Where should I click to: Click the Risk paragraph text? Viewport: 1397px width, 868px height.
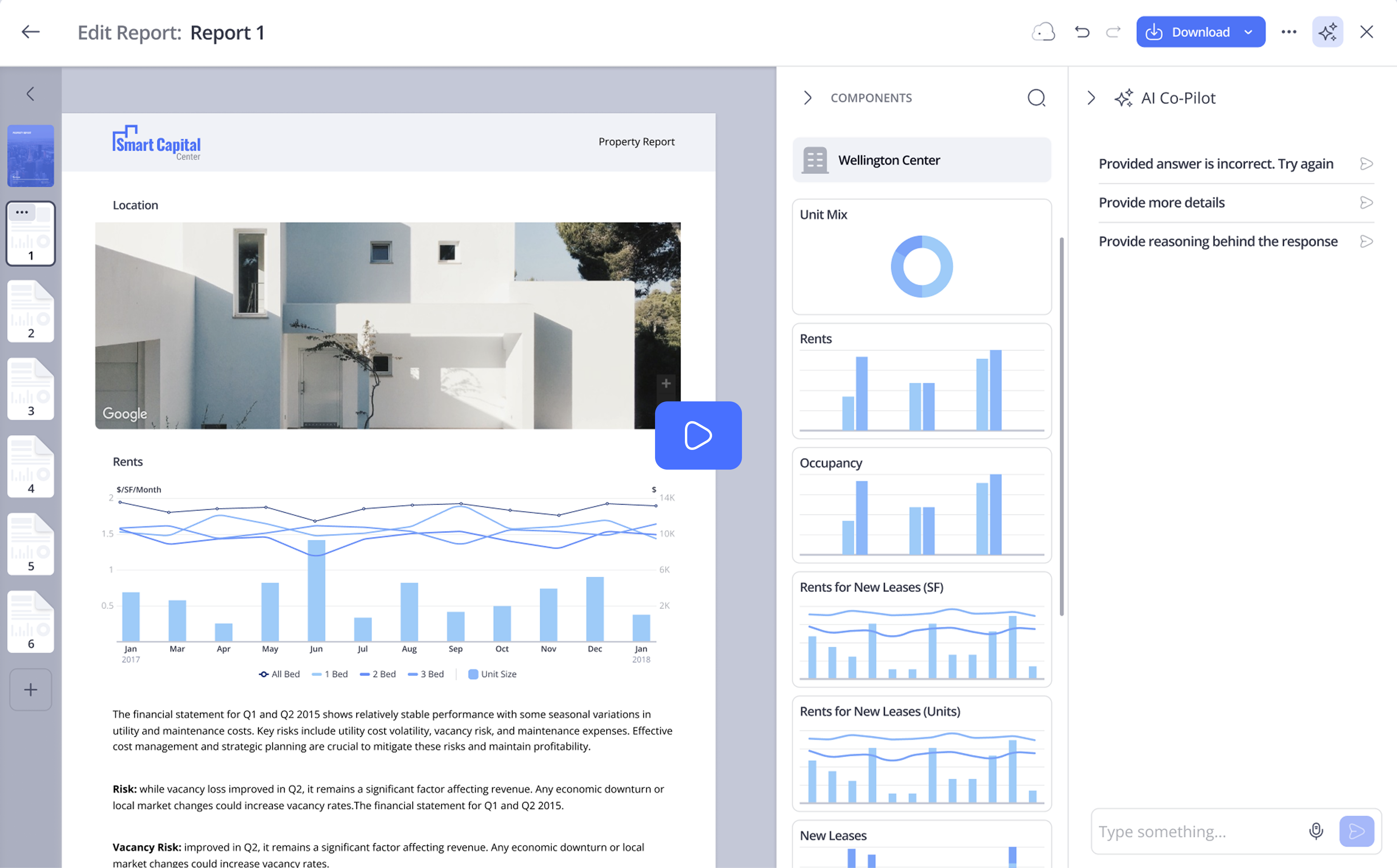click(388, 797)
